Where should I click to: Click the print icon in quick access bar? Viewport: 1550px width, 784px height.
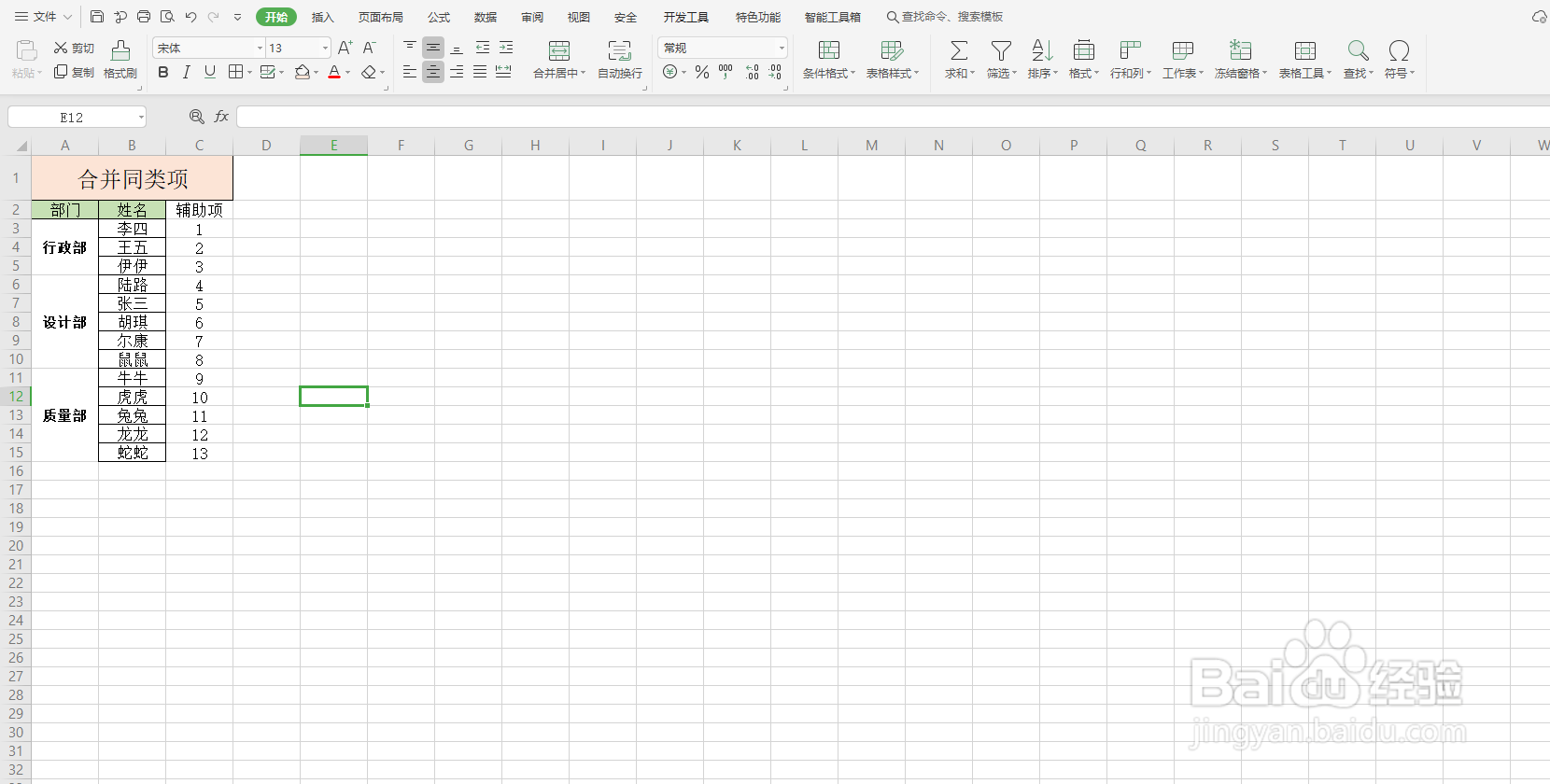click(x=144, y=17)
